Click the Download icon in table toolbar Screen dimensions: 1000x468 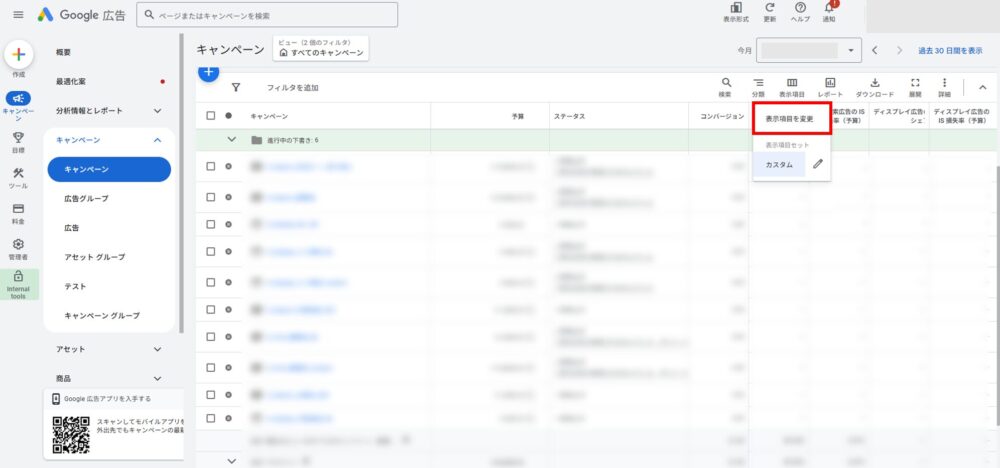click(874, 84)
